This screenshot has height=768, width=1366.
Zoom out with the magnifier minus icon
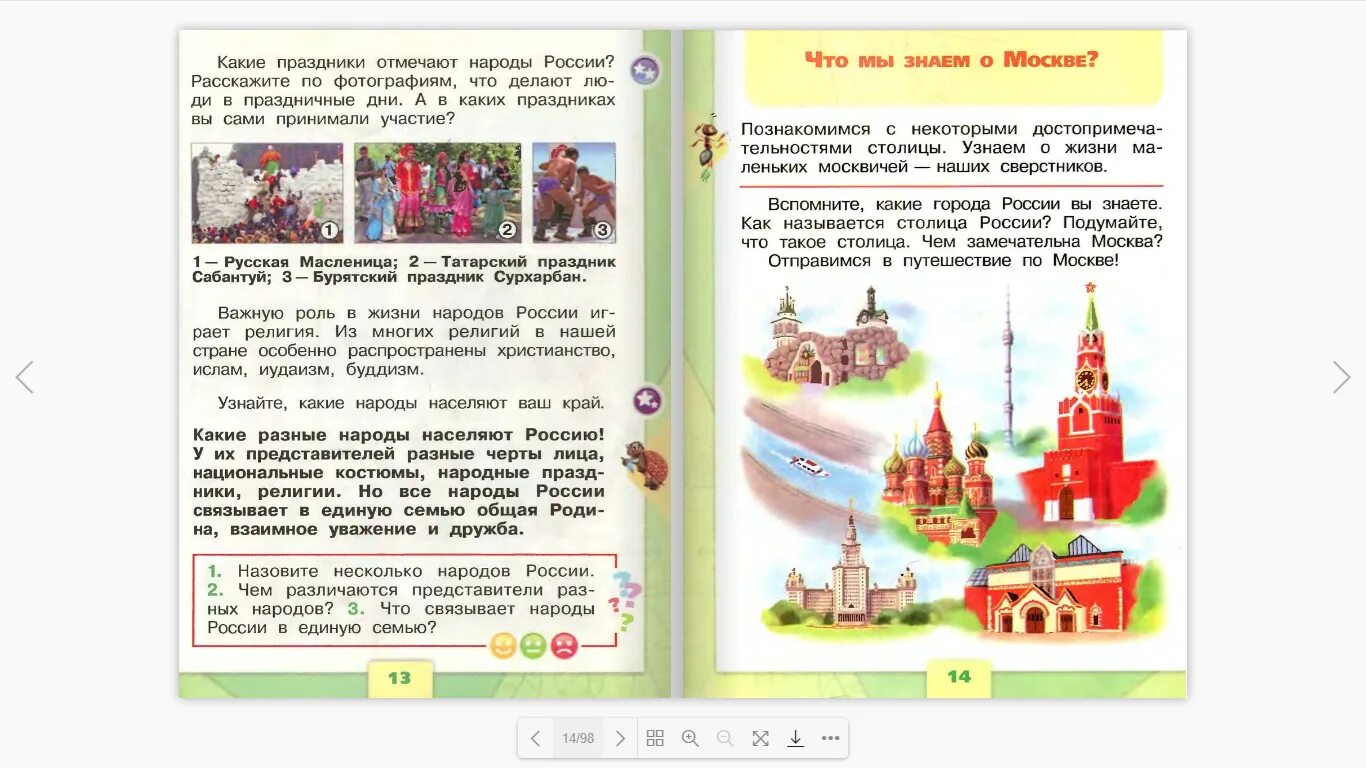pos(725,738)
